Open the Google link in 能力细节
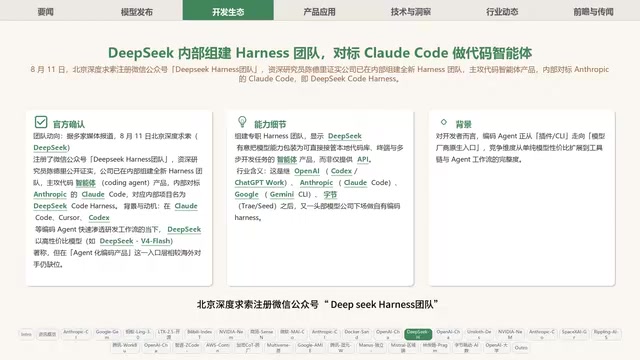 (x=247, y=194)
